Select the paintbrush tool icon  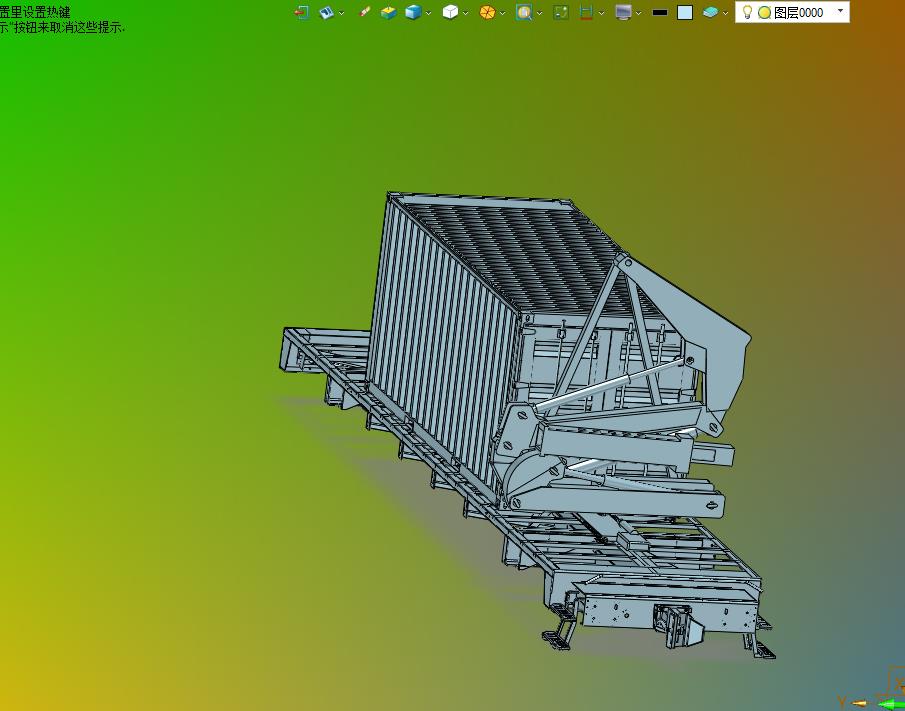(x=364, y=12)
